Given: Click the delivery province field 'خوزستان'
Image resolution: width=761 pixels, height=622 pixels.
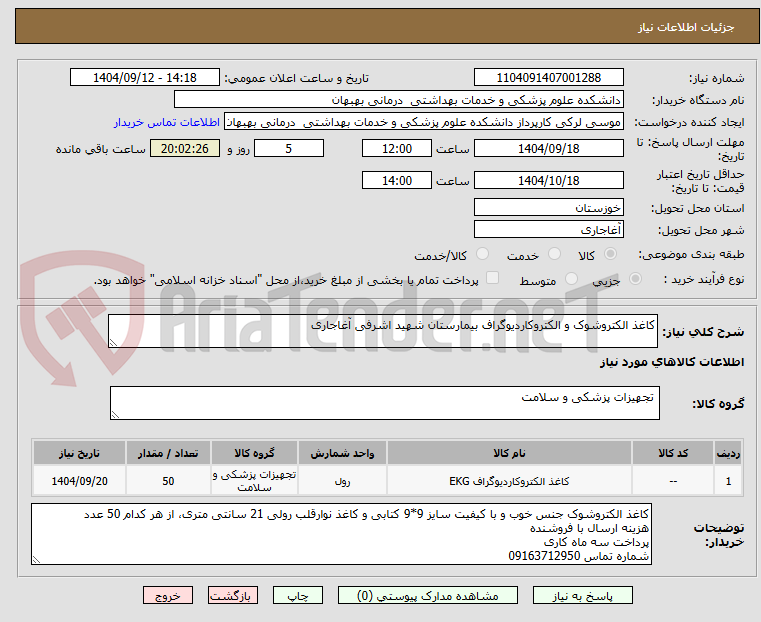Looking at the screenshot, I should [548, 207].
